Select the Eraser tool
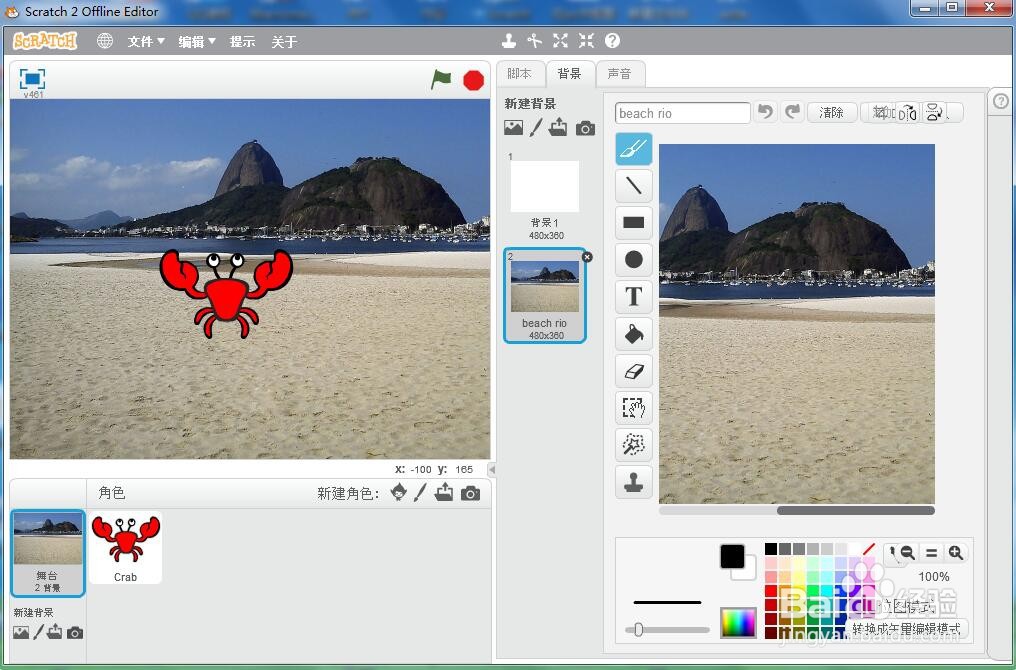 [x=633, y=371]
